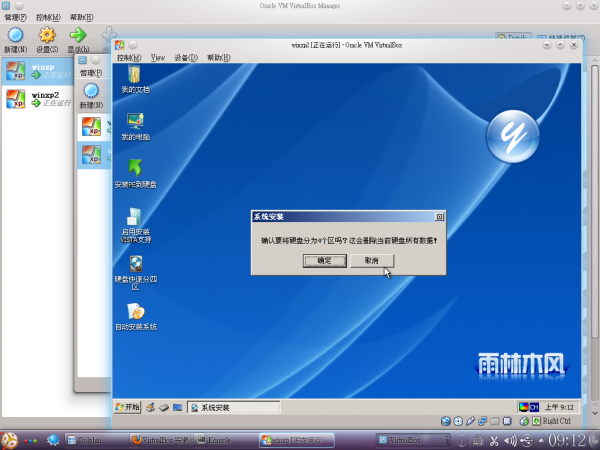Confirm partition with the 确定 button

(x=324, y=261)
